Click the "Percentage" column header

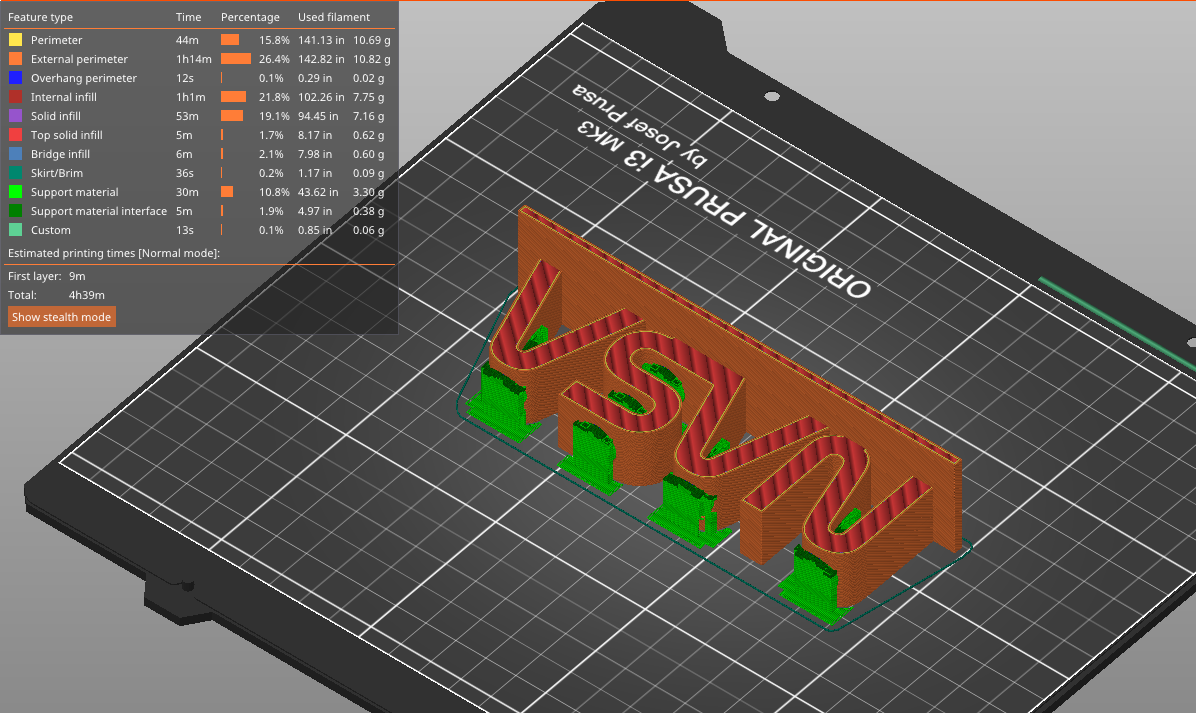click(x=250, y=17)
